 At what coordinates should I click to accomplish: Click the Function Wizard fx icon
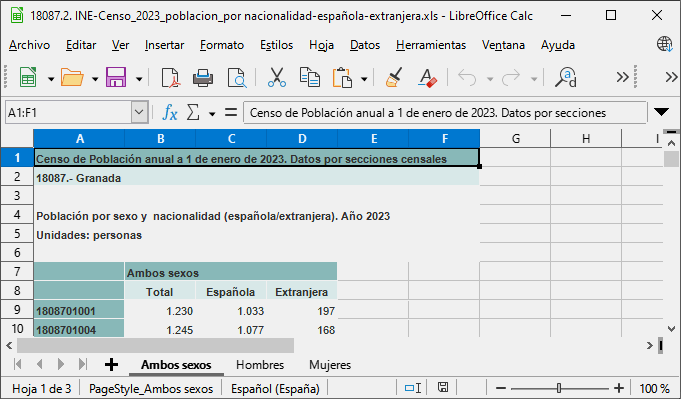170,113
